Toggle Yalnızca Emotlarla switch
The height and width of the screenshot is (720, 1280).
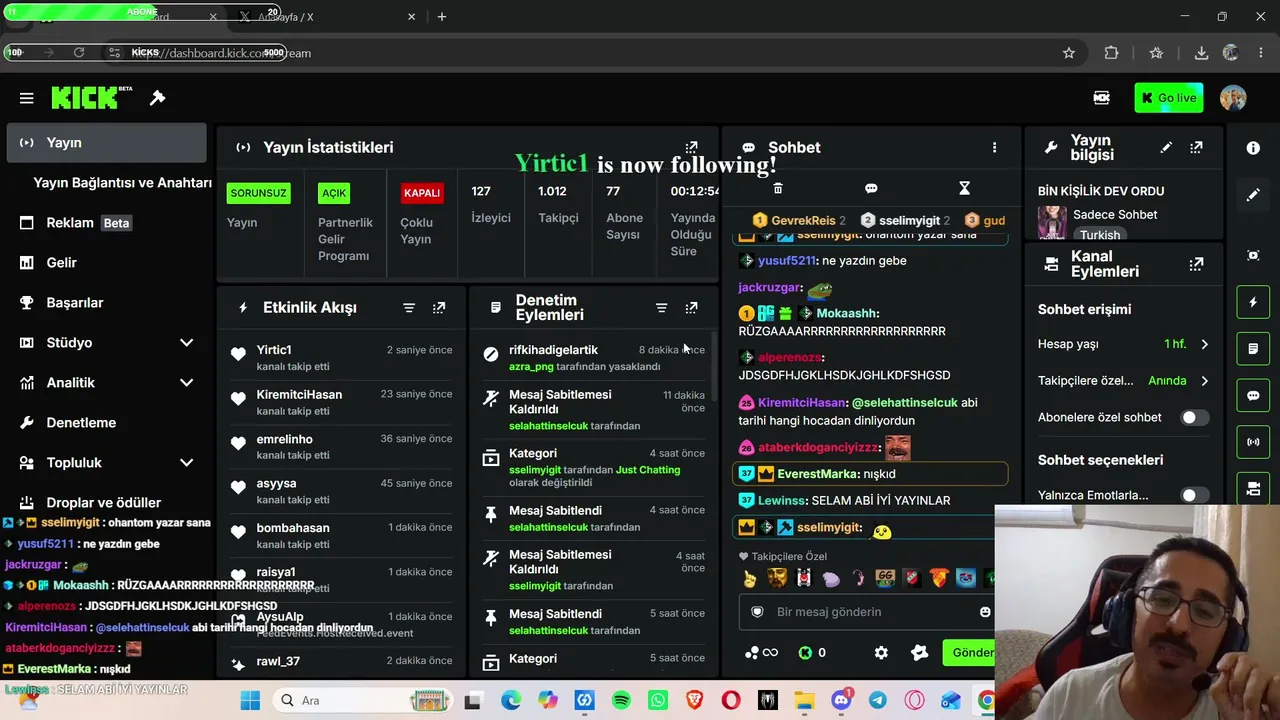click(x=1194, y=495)
